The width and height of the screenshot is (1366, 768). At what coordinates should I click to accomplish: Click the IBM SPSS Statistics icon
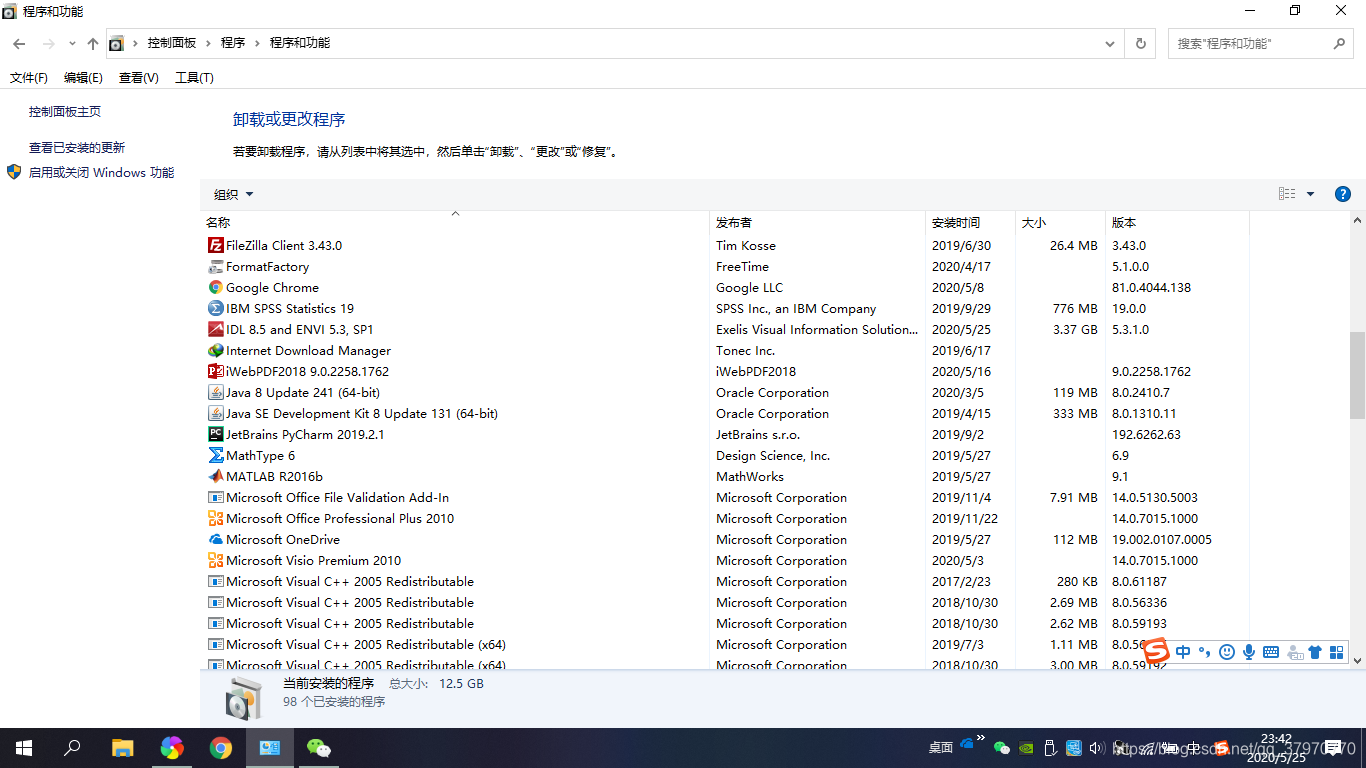coord(215,308)
